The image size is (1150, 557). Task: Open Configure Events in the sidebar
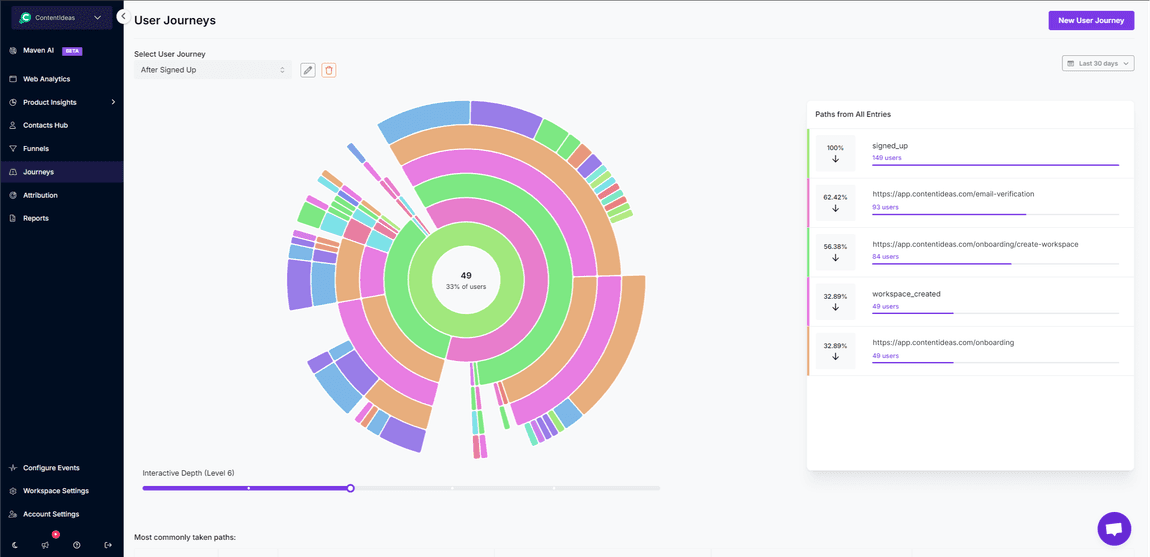click(x=51, y=468)
